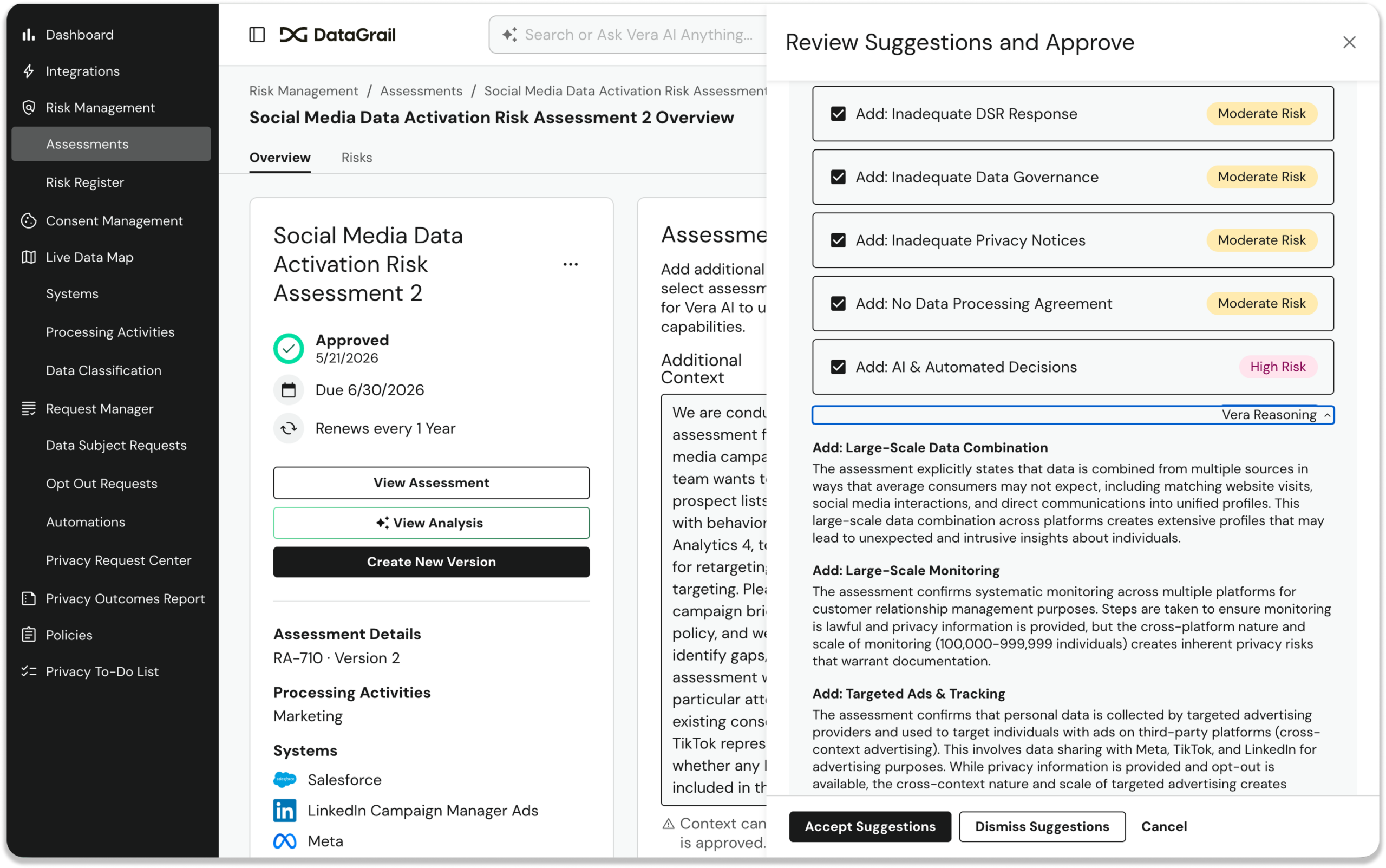Open Data Classification in the sidebar
Screen dimensions: 1386x868
[103, 370]
